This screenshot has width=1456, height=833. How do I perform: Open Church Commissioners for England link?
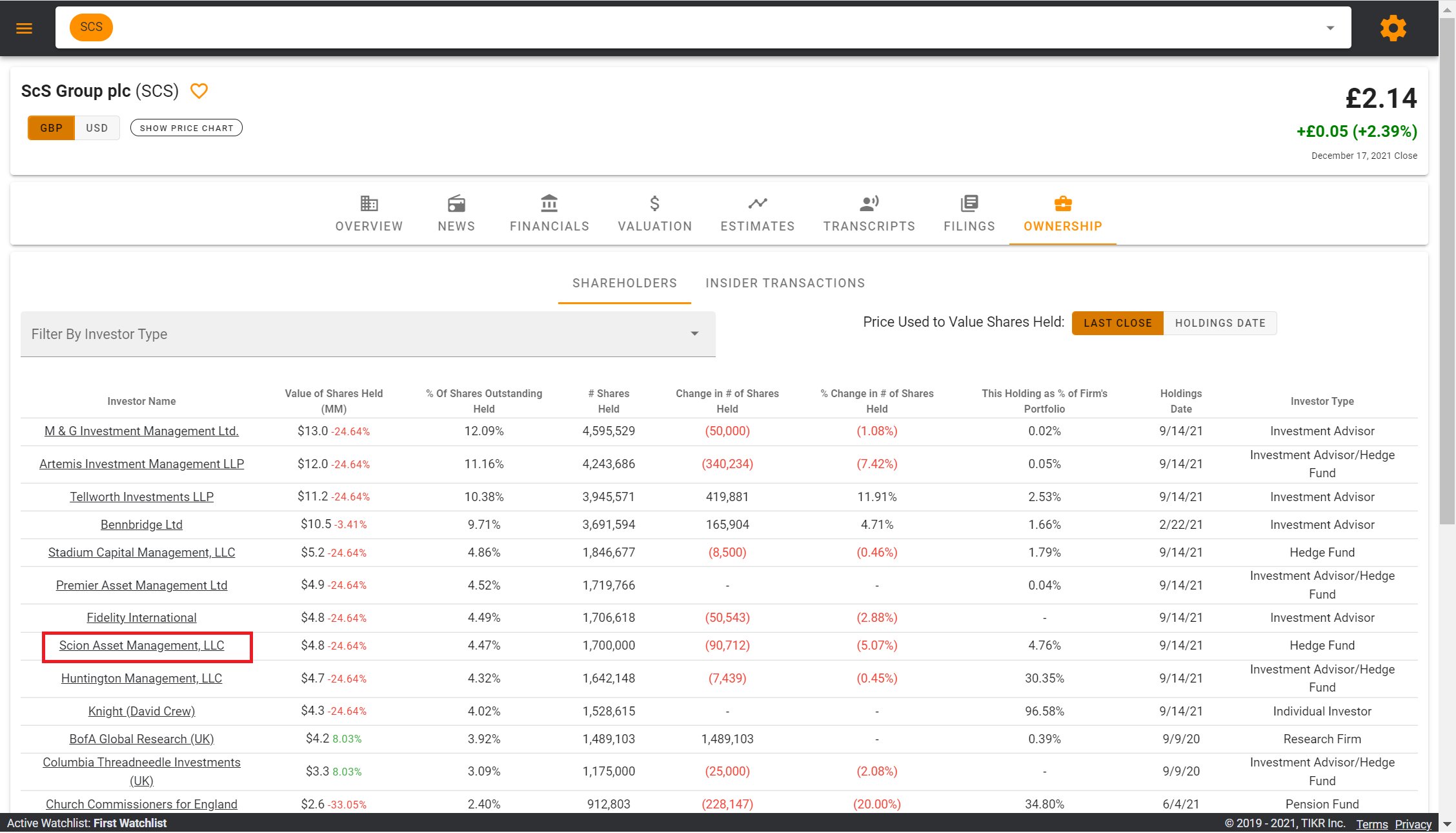click(x=141, y=804)
